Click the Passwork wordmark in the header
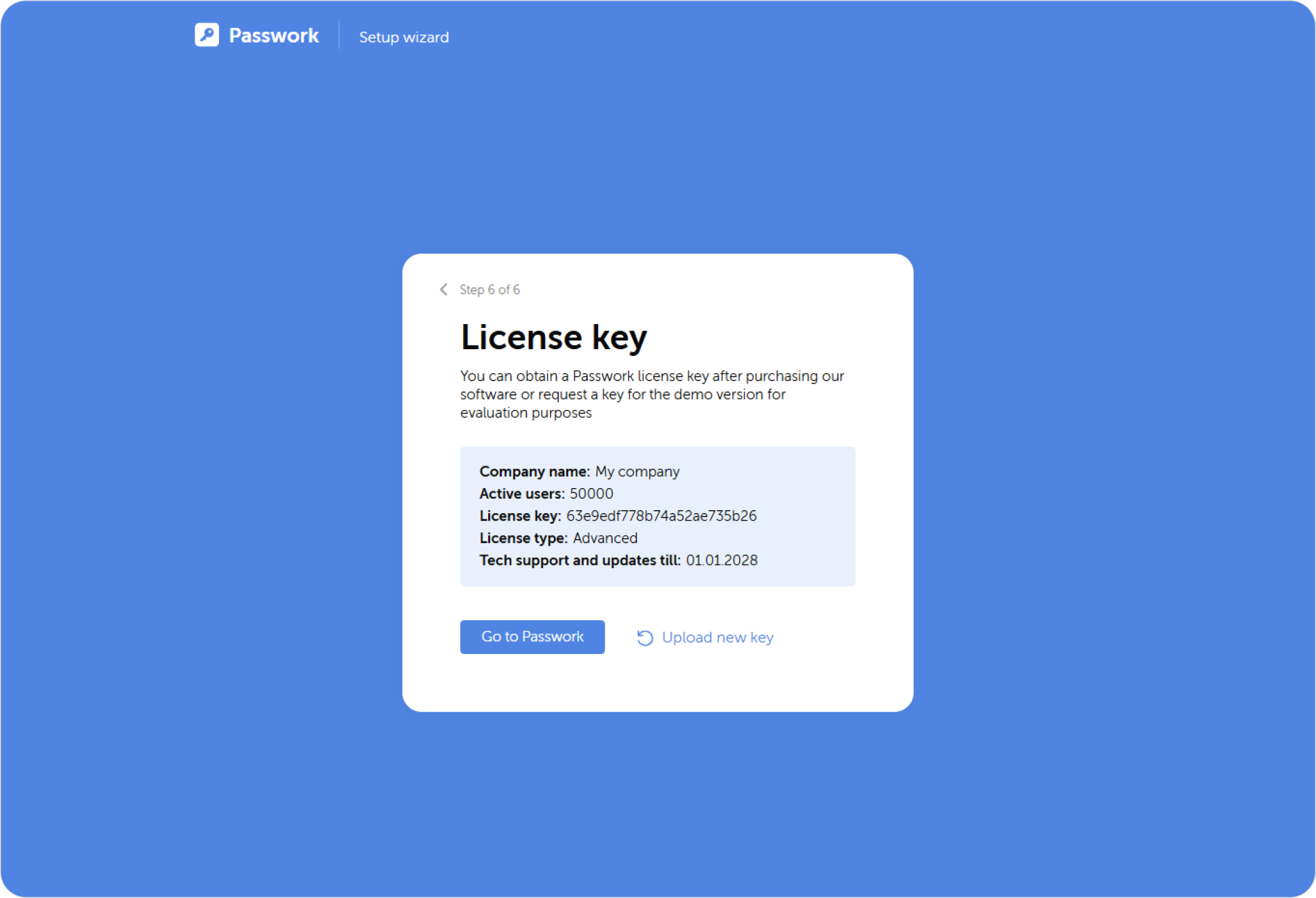The height and width of the screenshot is (898, 1316). pos(273,36)
